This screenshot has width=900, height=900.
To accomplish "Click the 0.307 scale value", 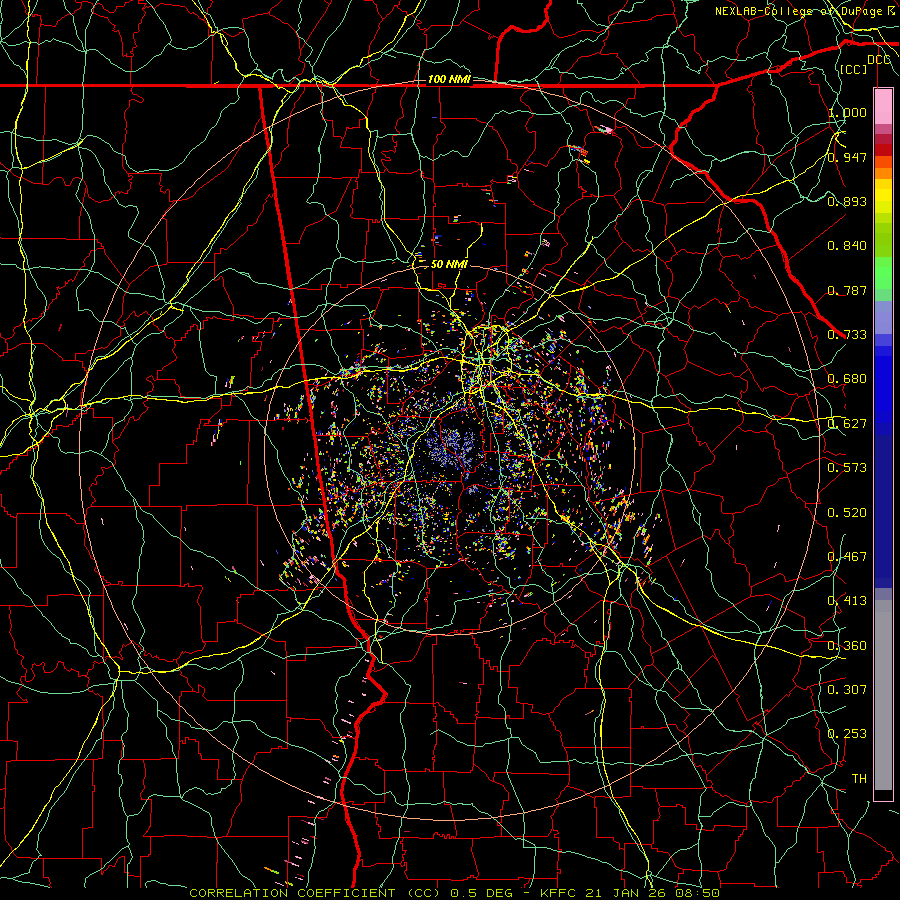I will (x=847, y=689).
